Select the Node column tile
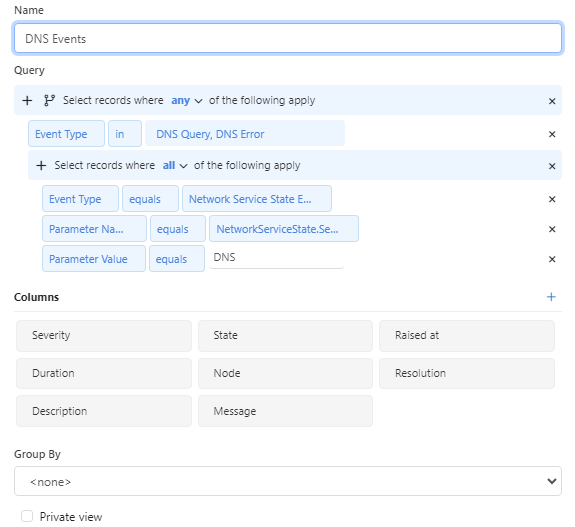Screen dimensions: 575x527 point(285,373)
